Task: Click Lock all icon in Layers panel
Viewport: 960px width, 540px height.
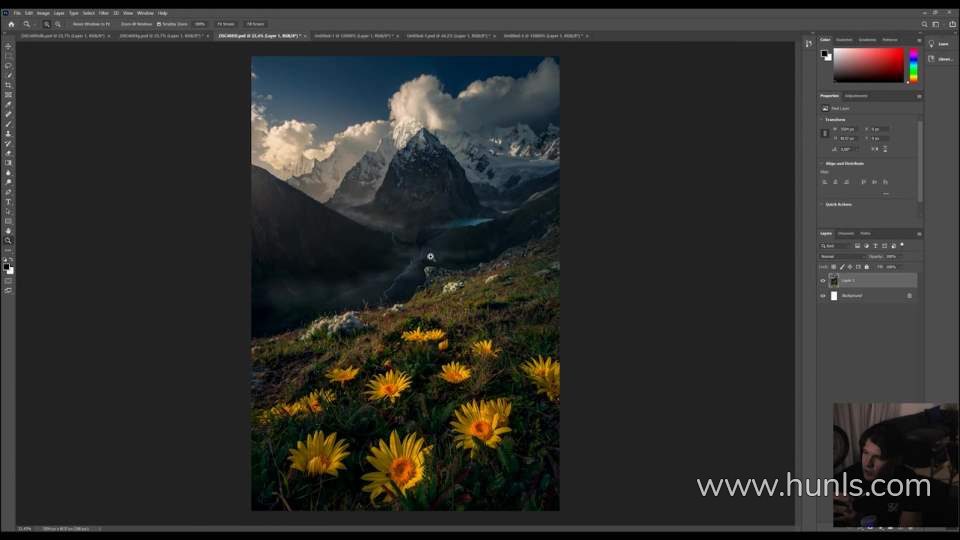Action: tap(866, 267)
